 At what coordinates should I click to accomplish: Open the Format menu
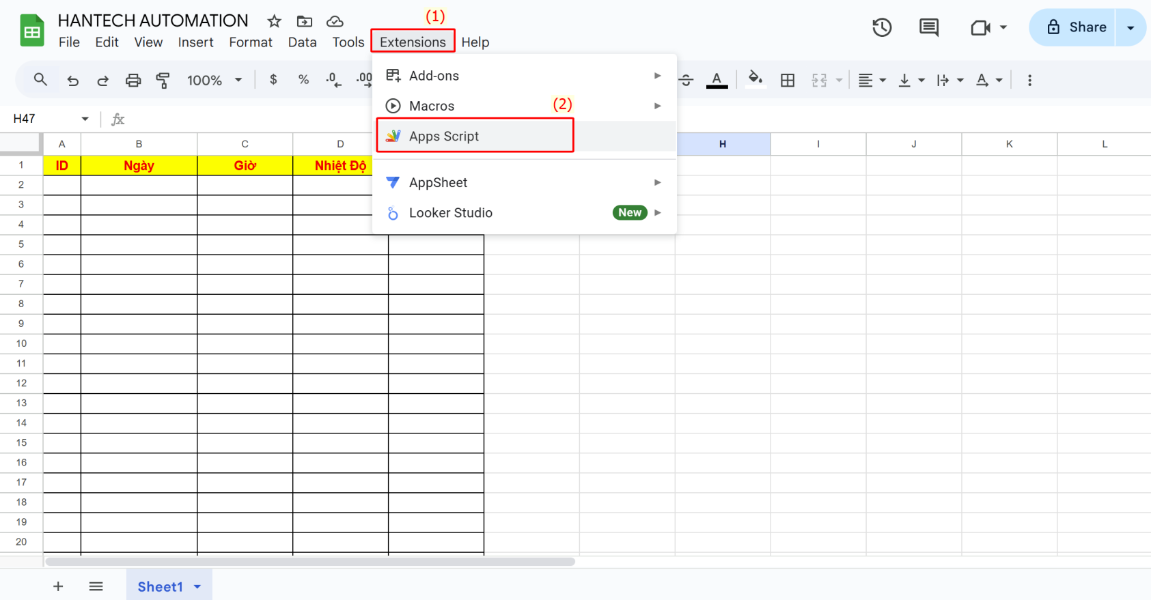[250, 42]
